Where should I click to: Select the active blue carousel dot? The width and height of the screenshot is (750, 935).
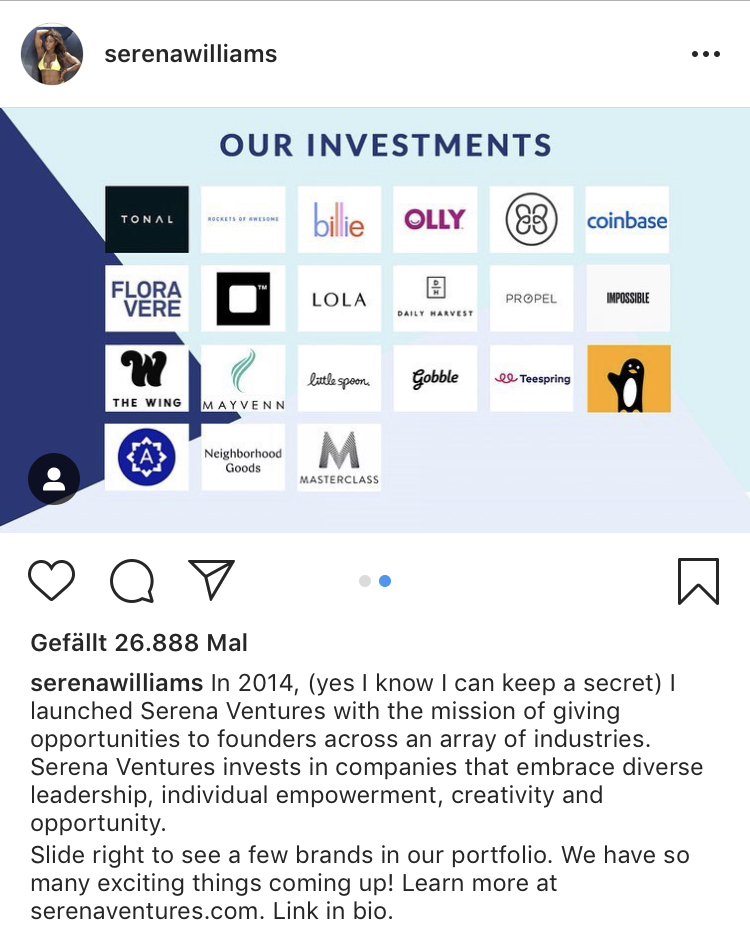coord(385,581)
